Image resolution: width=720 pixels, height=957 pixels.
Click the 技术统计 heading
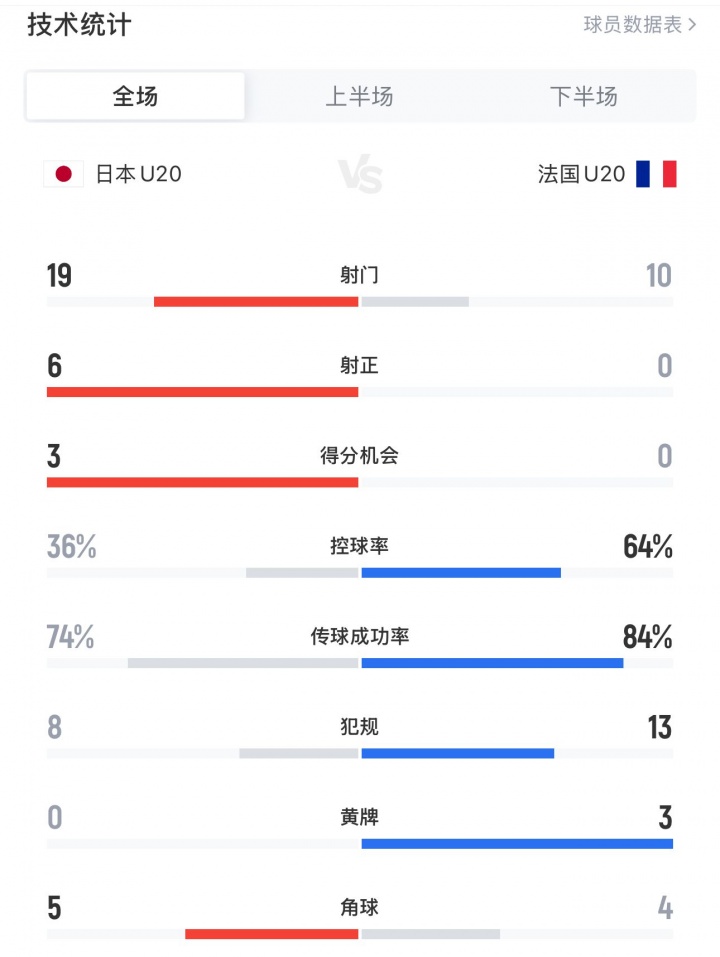pos(79,25)
